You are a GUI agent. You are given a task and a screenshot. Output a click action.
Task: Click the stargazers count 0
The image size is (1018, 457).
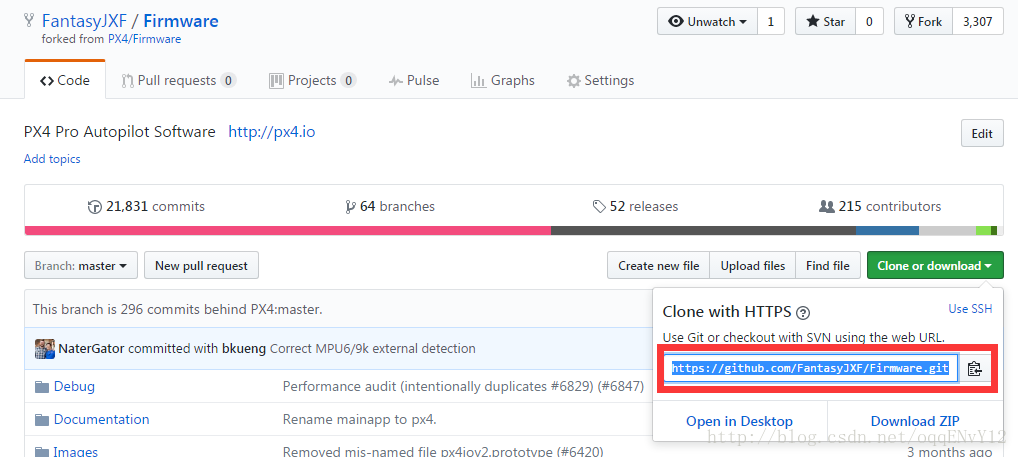(x=869, y=21)
